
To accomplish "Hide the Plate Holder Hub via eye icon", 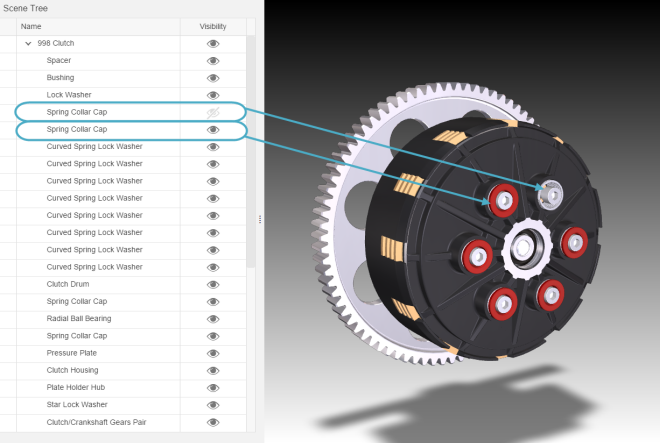I will pos(213,388).
